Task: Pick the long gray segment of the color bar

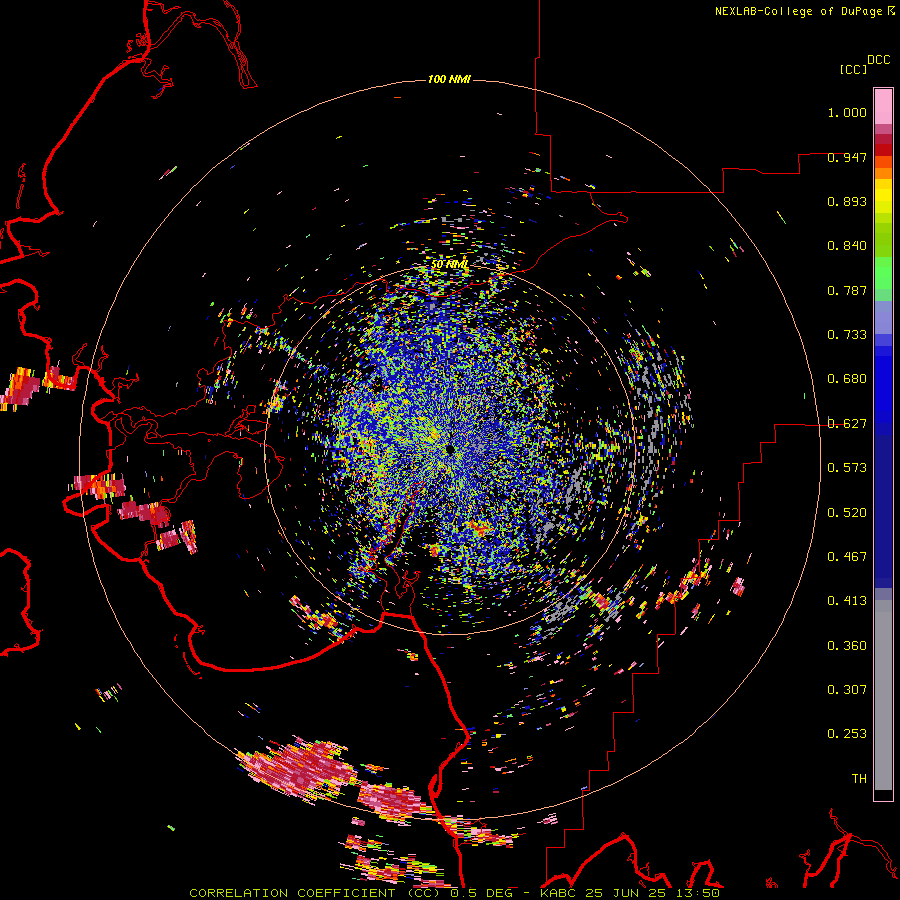Action: pos(883,695)
